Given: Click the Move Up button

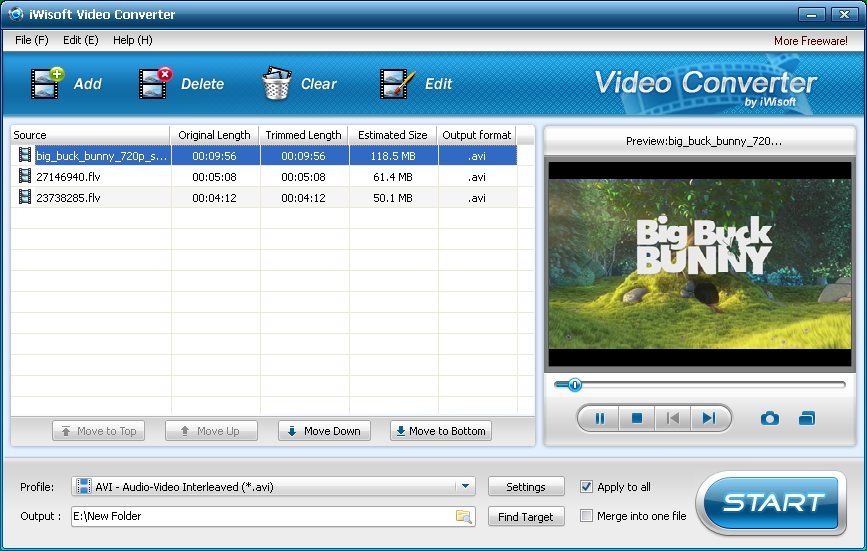Looking at the screenshot, I should click(211, 431).
